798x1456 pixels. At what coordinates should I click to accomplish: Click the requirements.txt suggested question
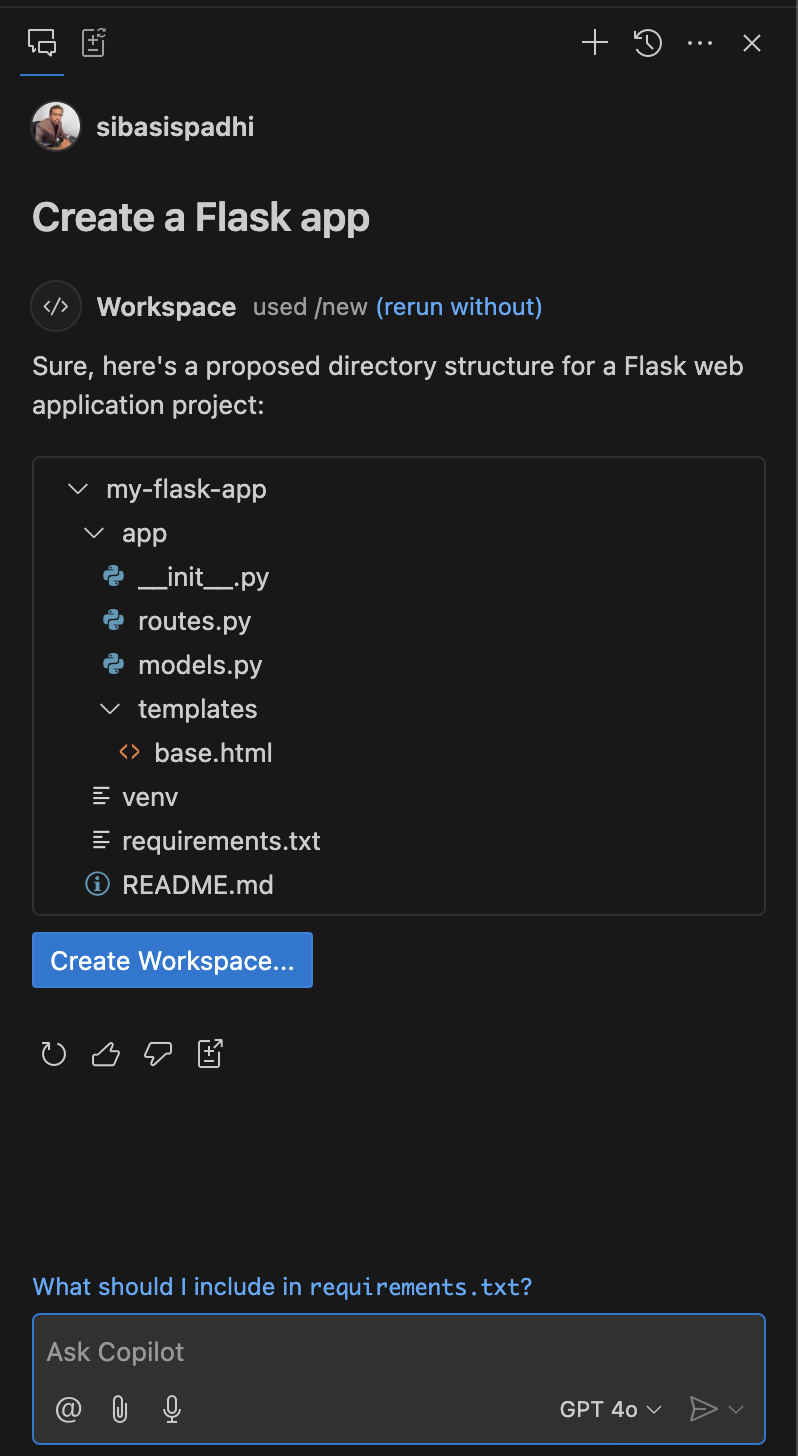point(283,1287)
